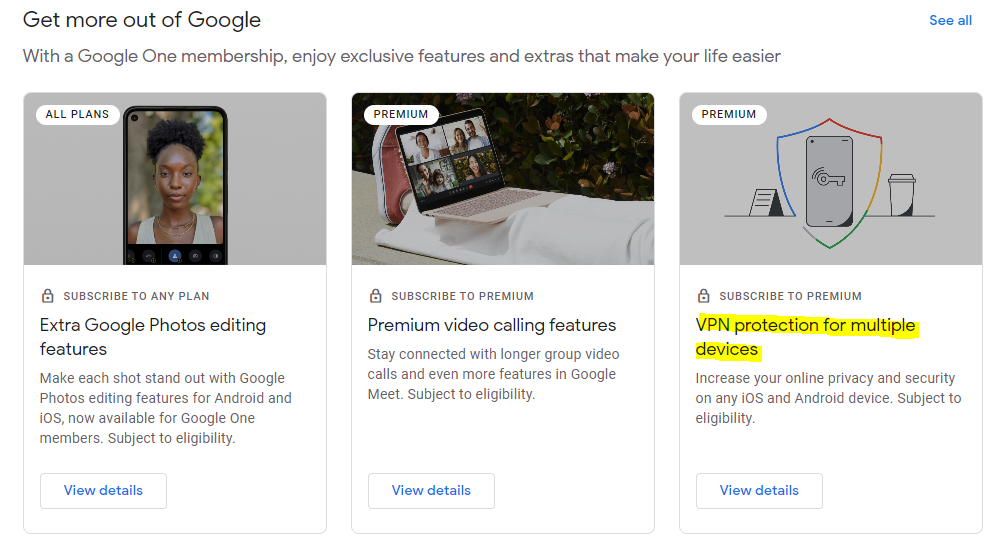Select the PREMIUM badge on the video calling card
1008x546 pixels.
(401, 114)
